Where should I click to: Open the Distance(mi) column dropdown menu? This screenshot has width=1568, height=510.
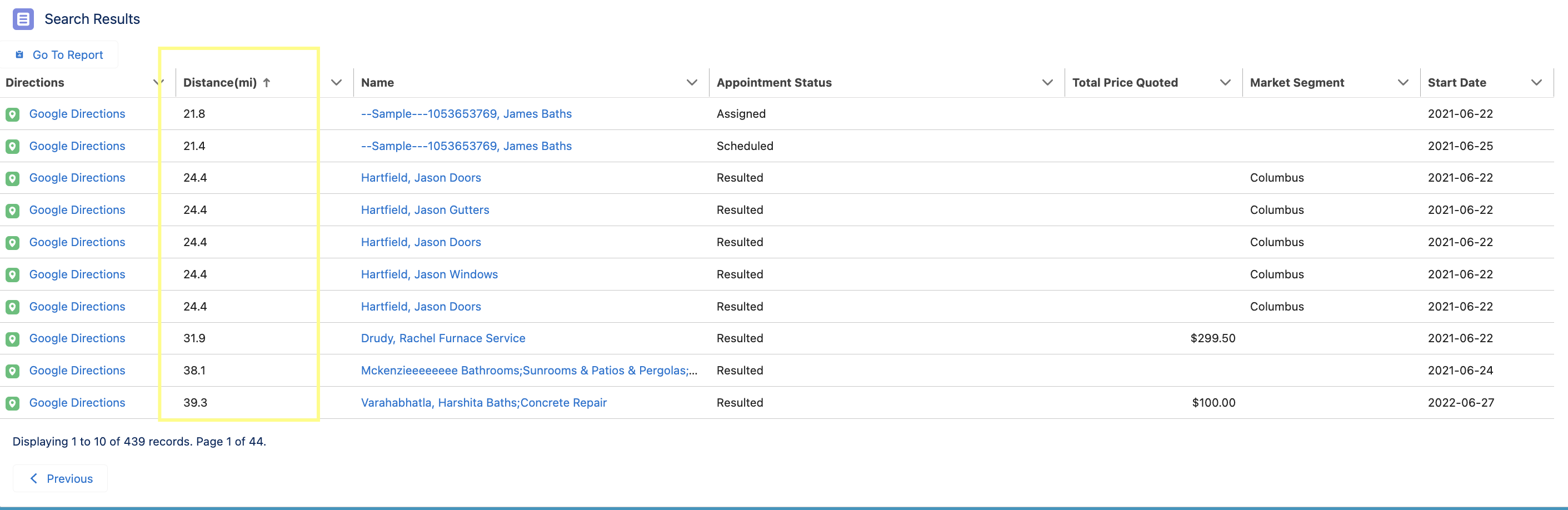pyautogui.click(x=336, y=82)
